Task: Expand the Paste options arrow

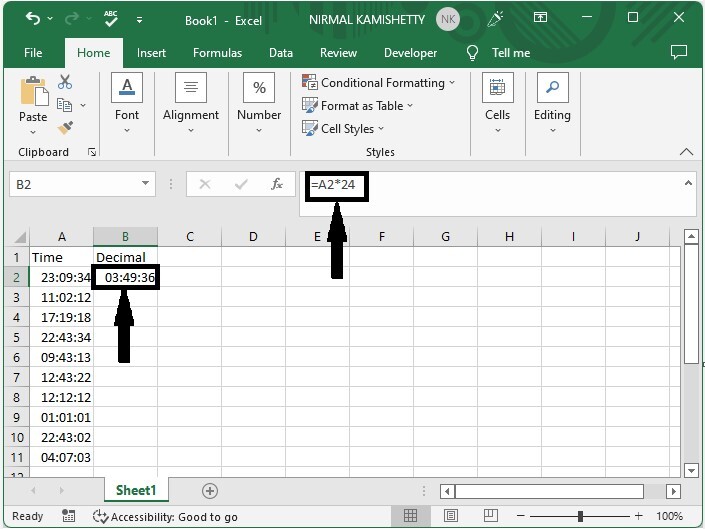Action: click(33, 132)
